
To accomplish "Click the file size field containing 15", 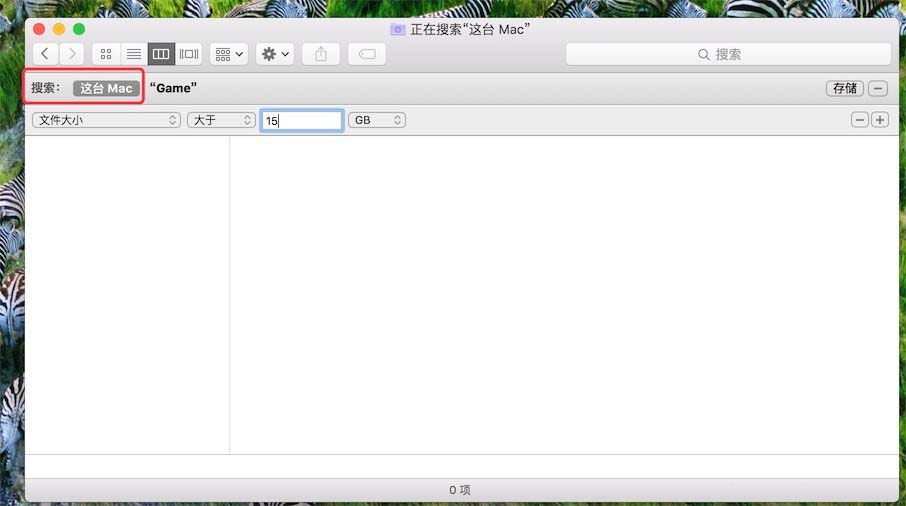I will pos(302,120).
